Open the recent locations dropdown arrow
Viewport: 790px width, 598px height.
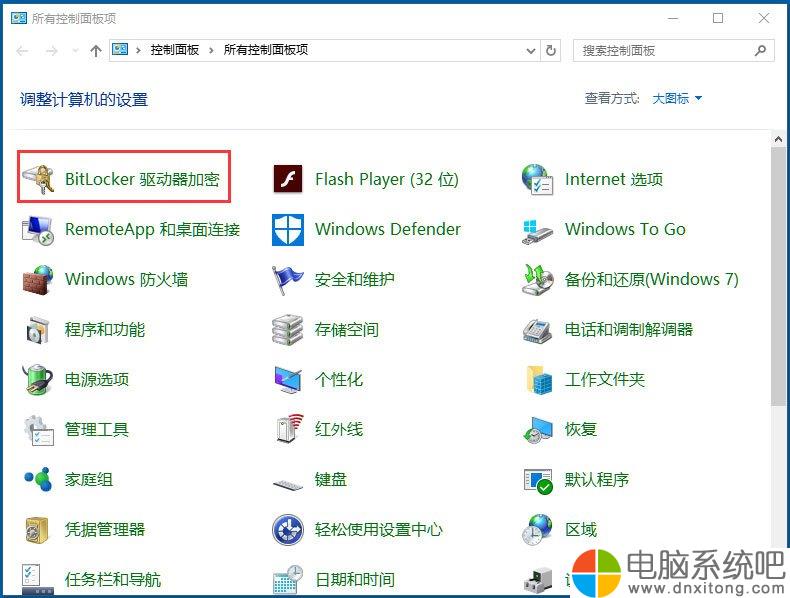pos(75,50)
